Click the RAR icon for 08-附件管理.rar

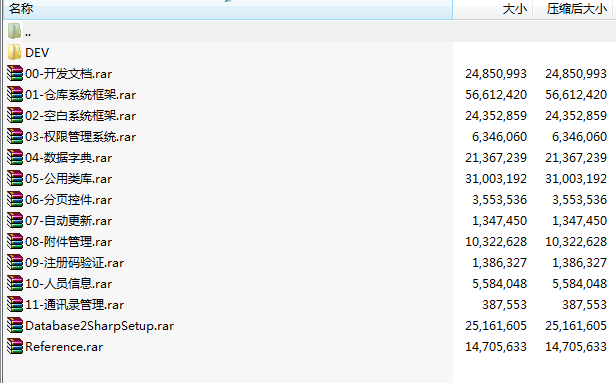(15, 242)
